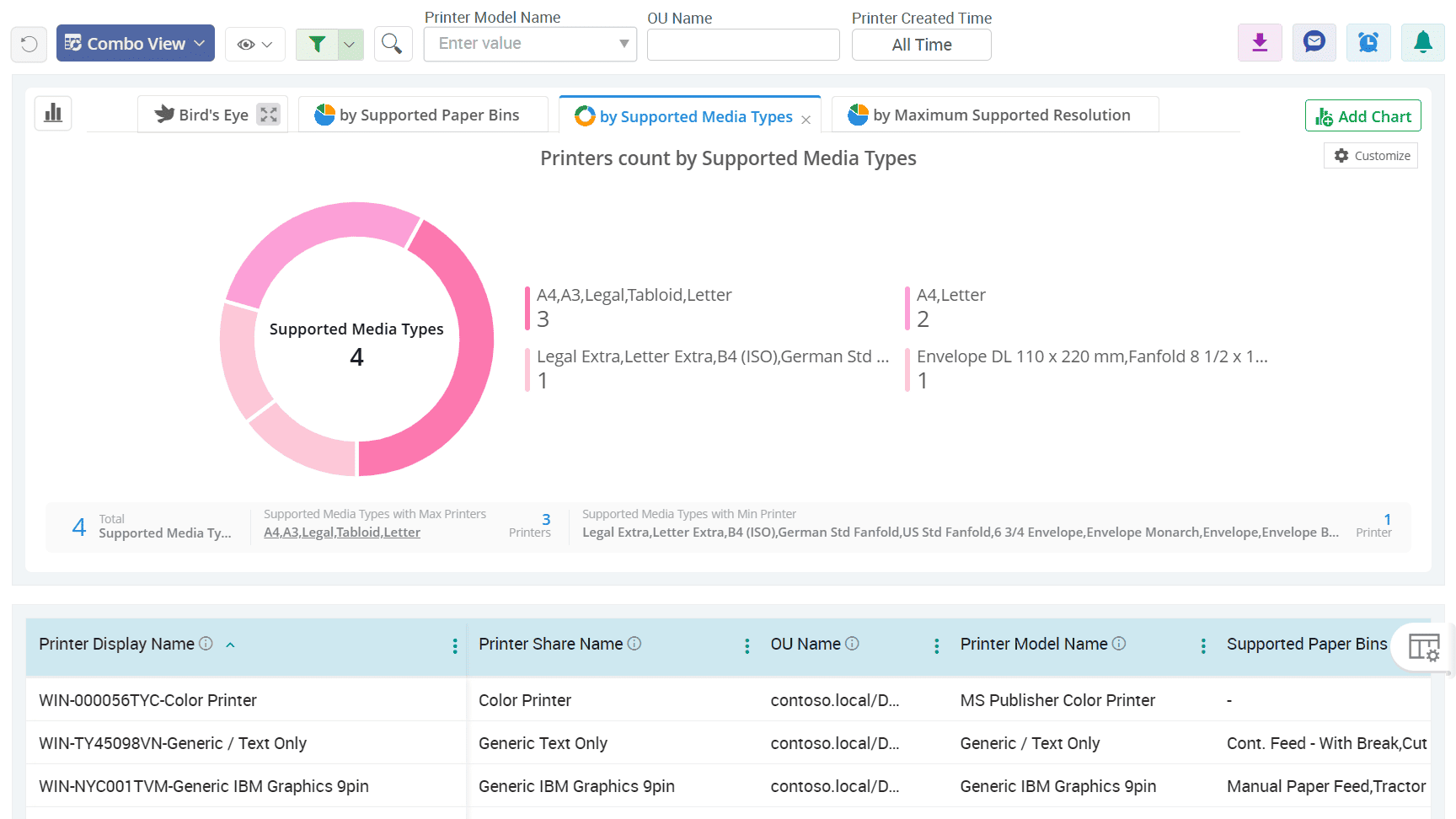1456x819 pixels.
Task: Expand the Printer Model Name combo box
Action: click(x=624, y=44)
